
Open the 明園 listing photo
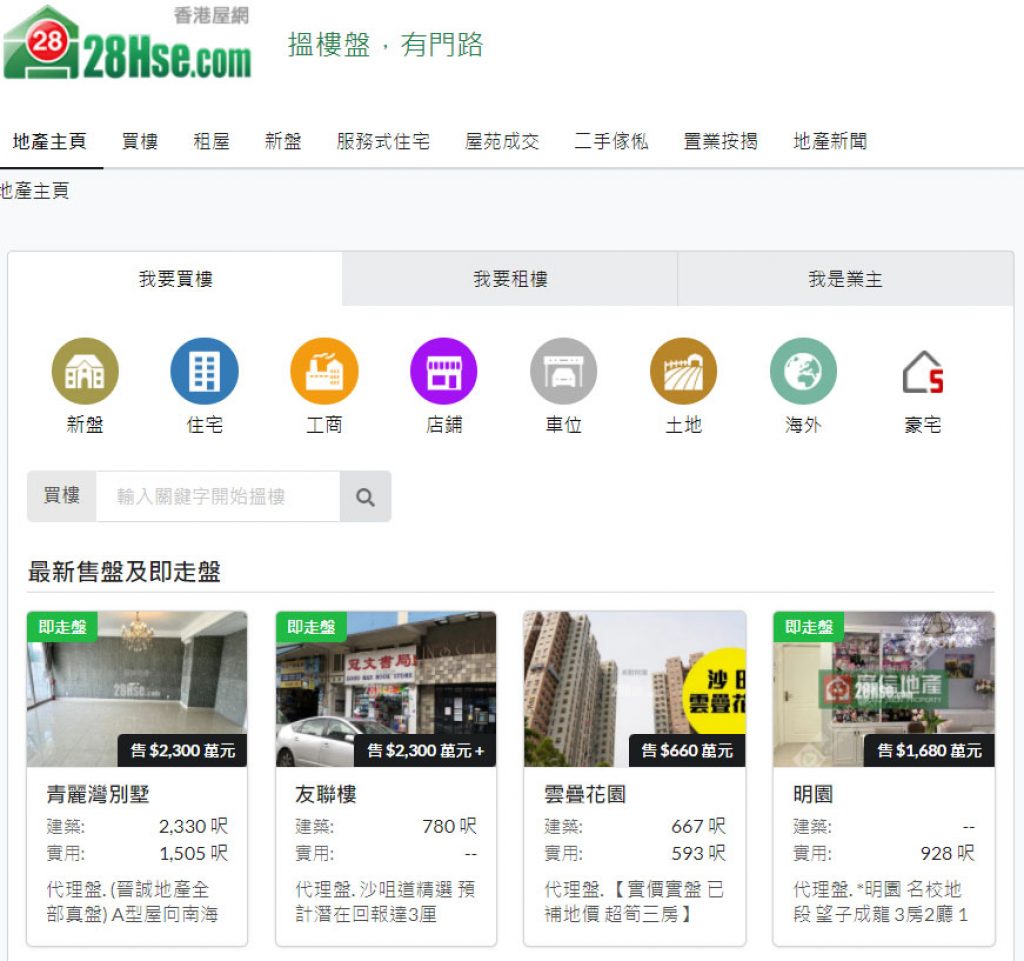point(884,689)
